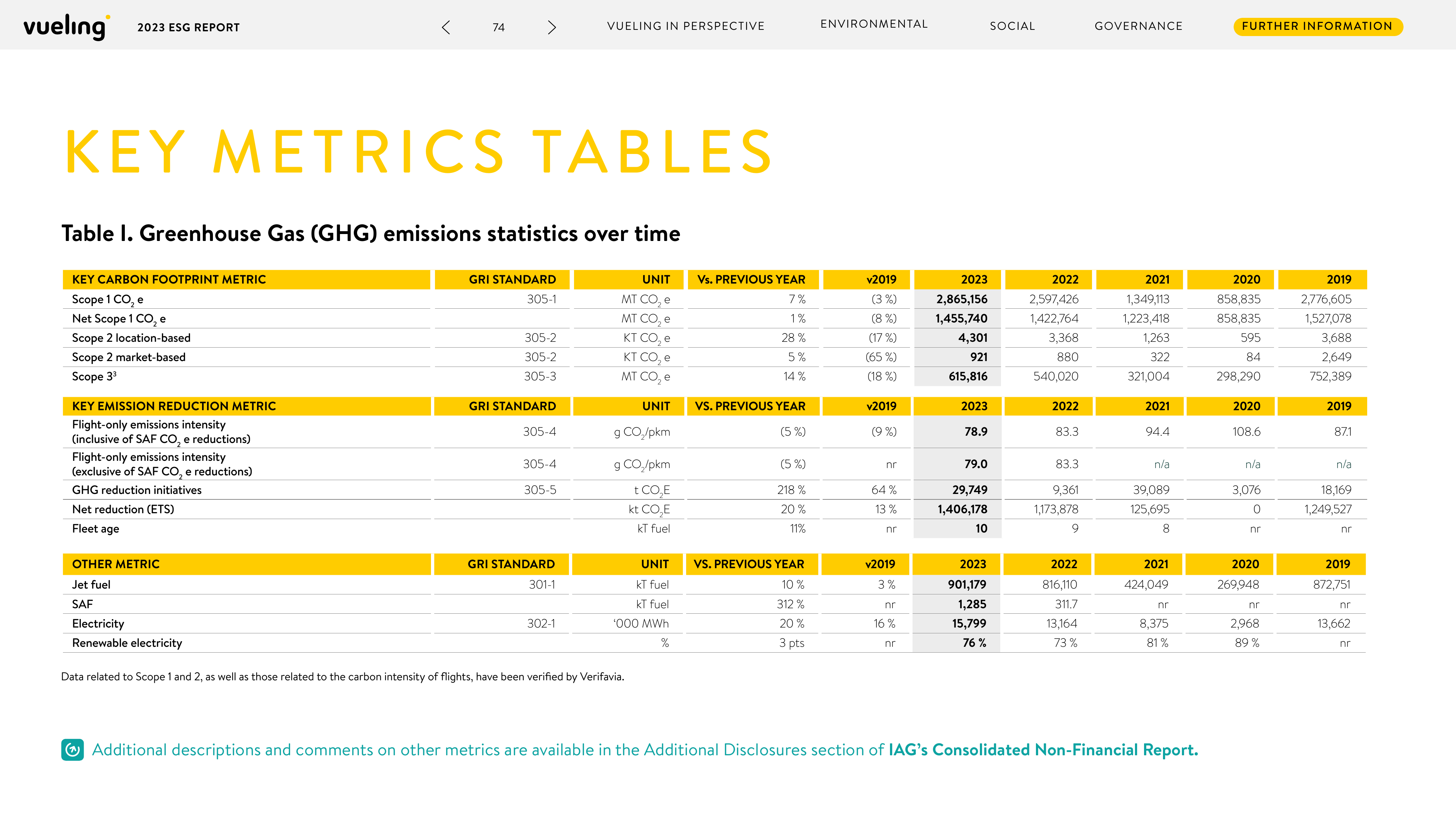
Task: Click Net reduction 2019 value 1,249,527
Action: pyautogui.click(x=1328, y=509)
